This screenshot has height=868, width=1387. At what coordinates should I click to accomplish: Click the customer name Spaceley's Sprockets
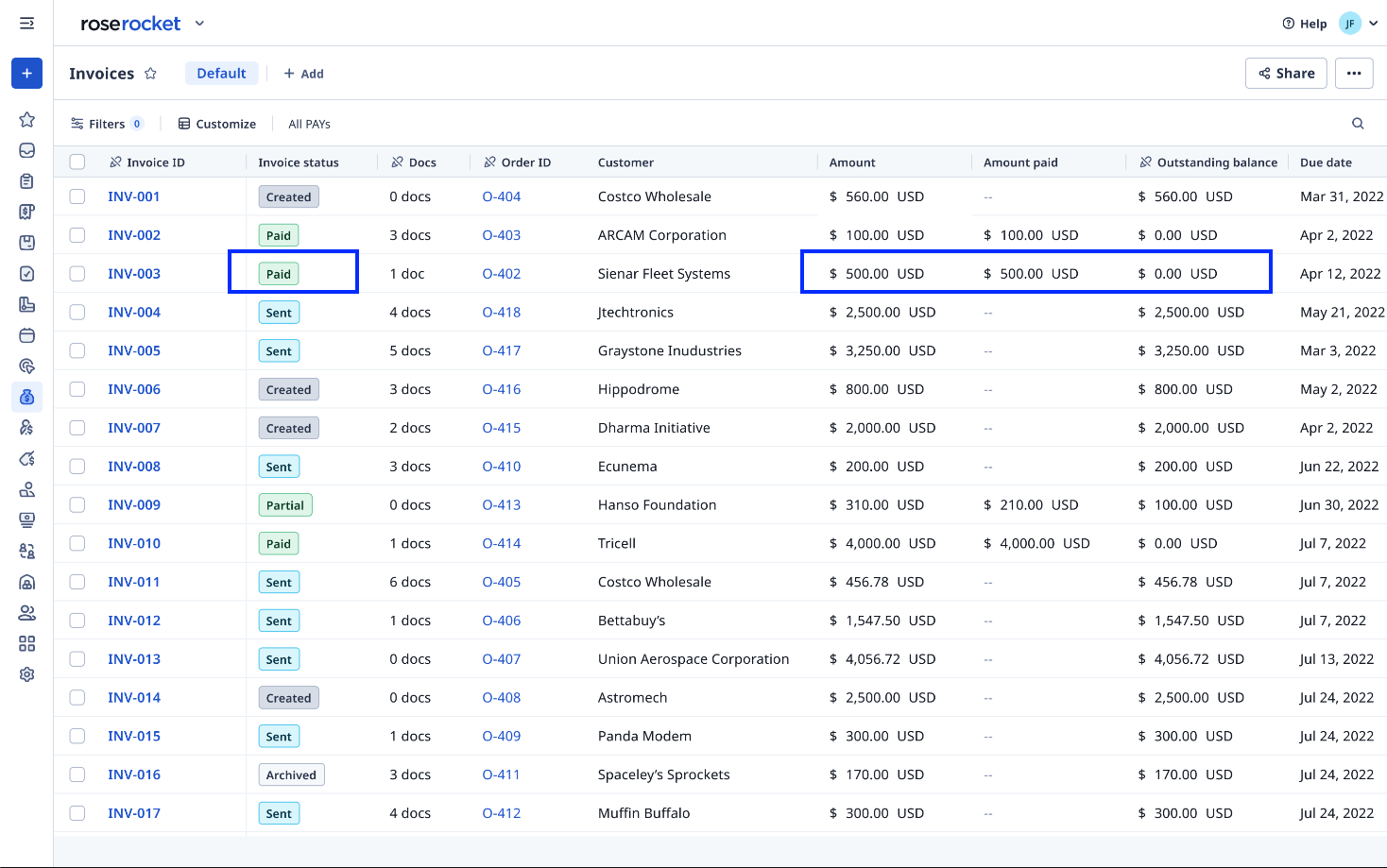664,774
